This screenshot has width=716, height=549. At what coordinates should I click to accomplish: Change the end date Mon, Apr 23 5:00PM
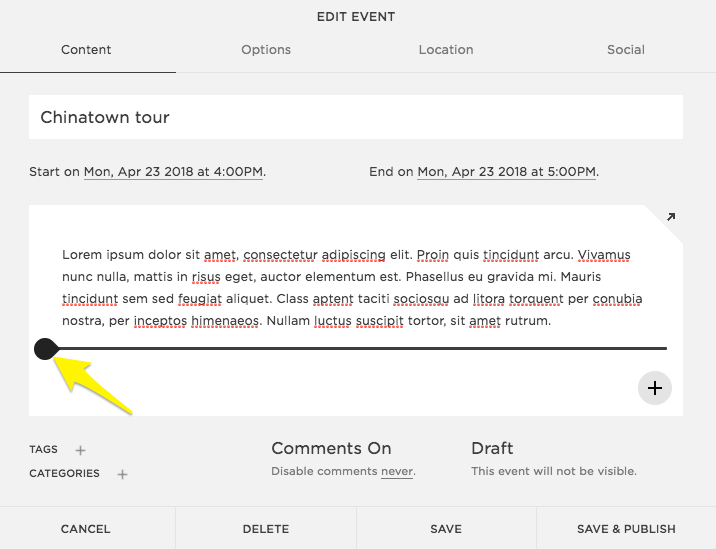506,172
